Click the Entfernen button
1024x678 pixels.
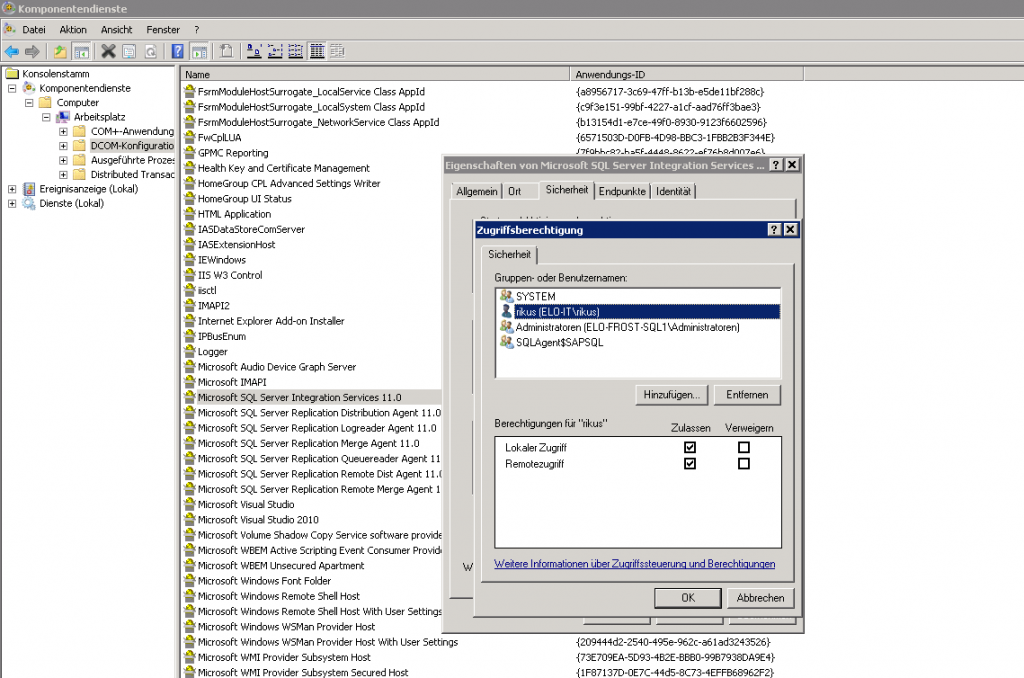[747, 395]
